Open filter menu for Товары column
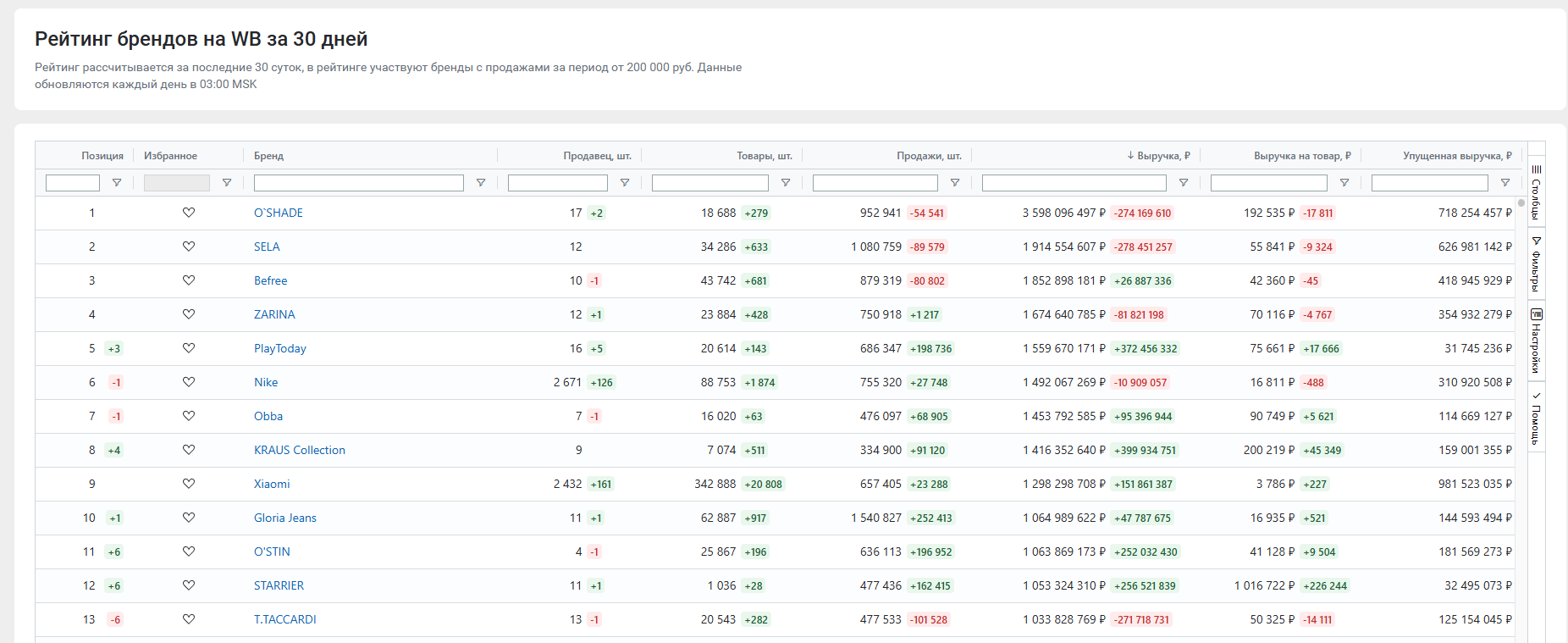1568x643 pixels. click(786, 183)
